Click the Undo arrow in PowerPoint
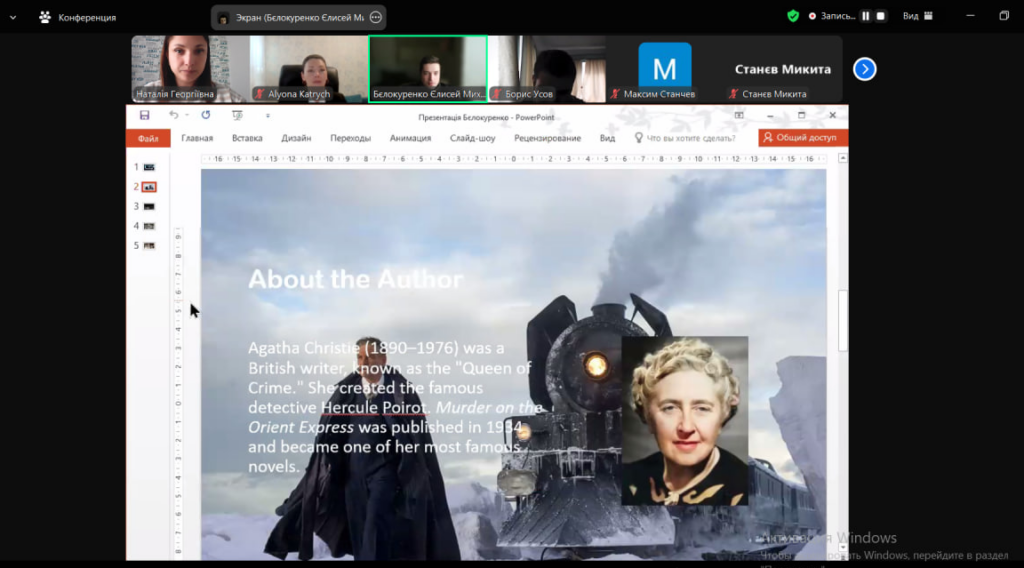The width and height of the screenshot is (1024, 568). (x=173, y=115)
